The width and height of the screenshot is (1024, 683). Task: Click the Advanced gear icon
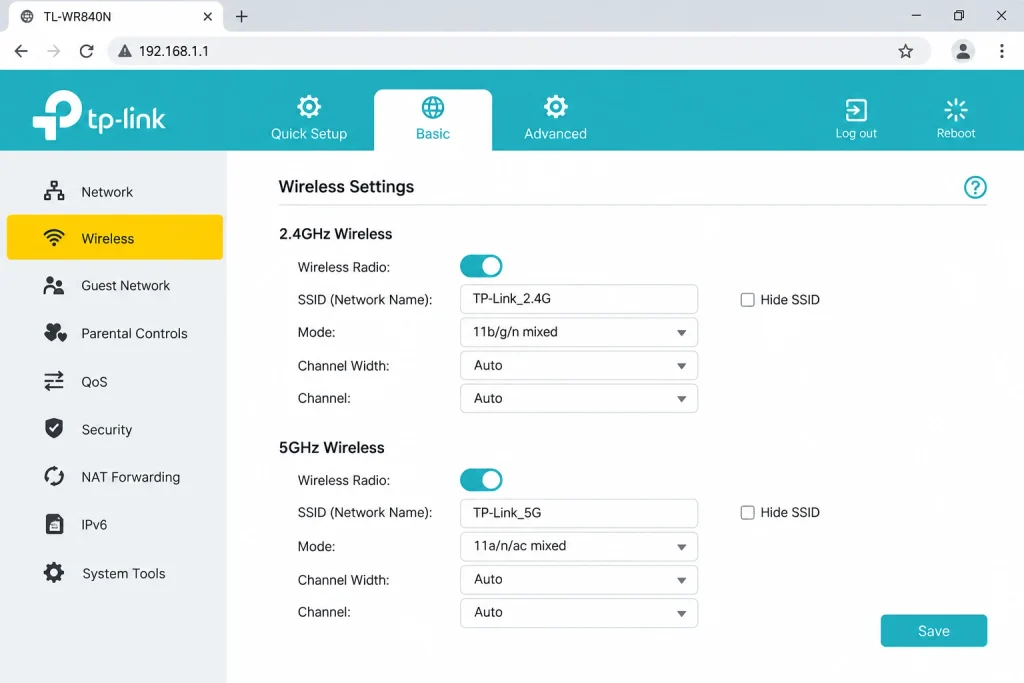click(x=555, y=106)
